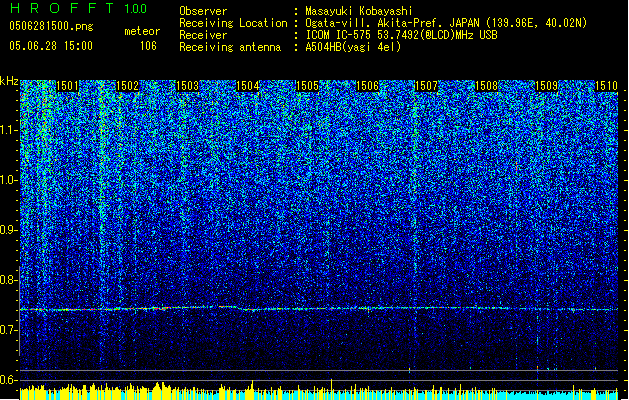Click the meteor label

(x=142, y=31)
